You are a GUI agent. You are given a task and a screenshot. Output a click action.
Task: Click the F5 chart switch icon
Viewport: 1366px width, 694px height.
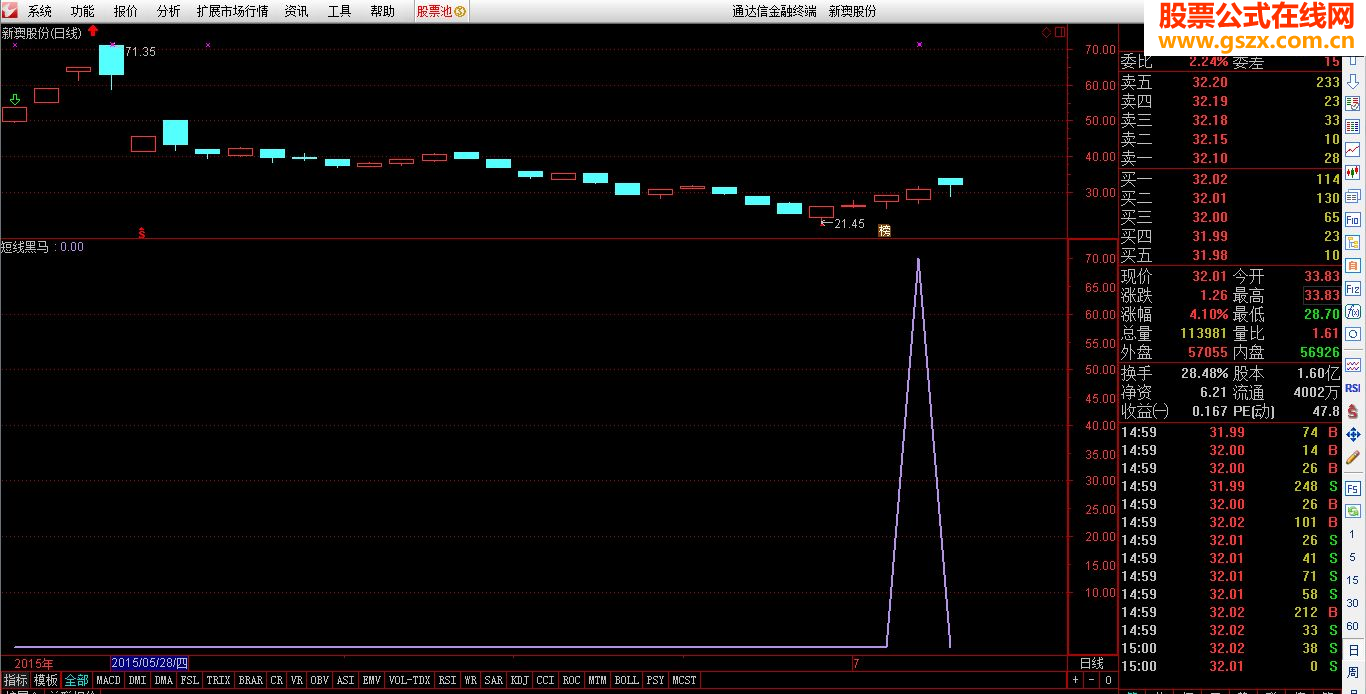pos(1353,488)
